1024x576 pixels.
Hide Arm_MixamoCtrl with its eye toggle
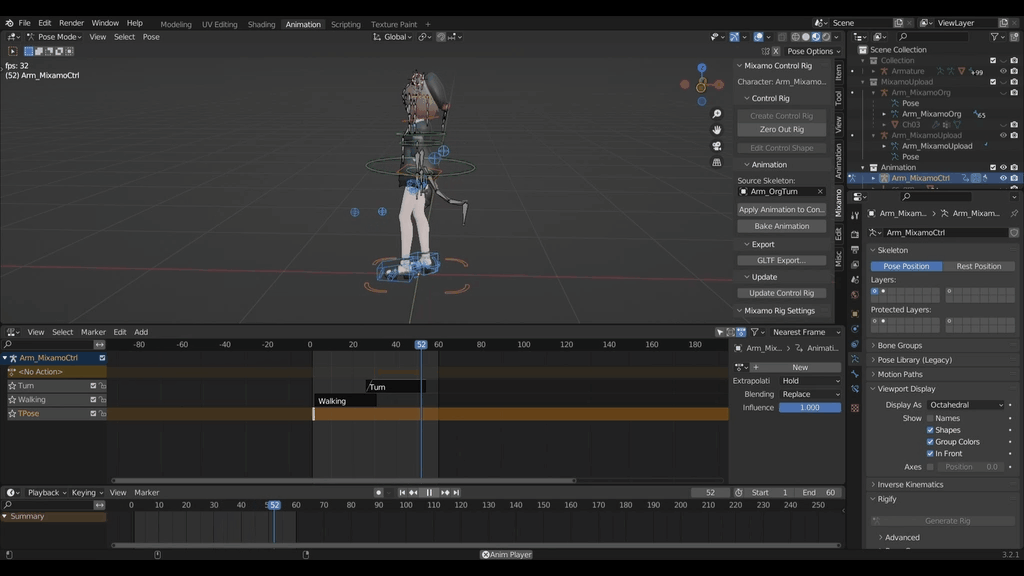tap(1003, 177)
